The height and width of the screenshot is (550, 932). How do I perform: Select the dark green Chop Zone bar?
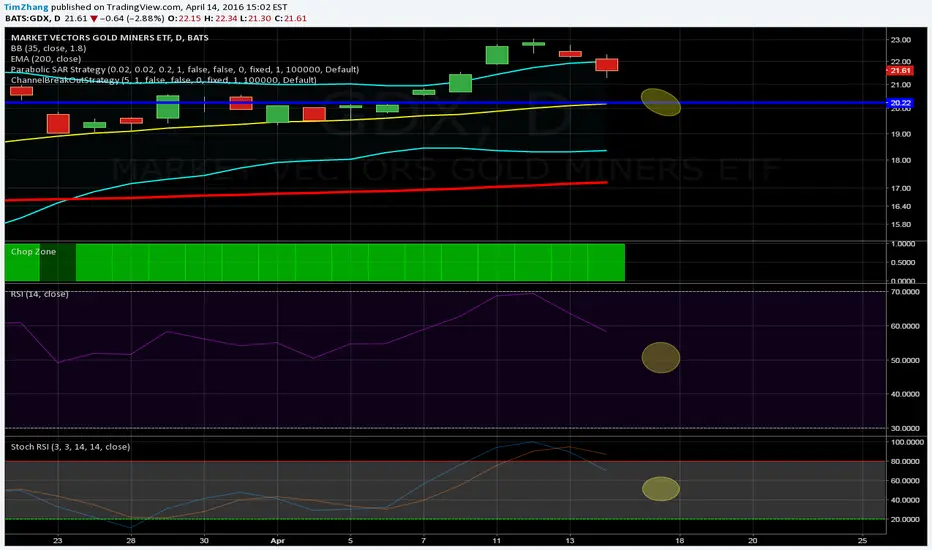click(58, 262)
